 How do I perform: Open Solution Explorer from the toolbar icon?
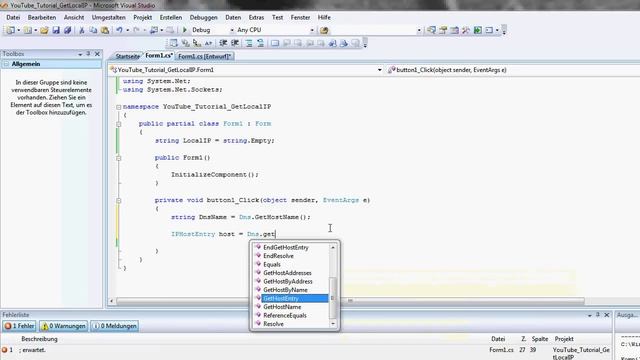pyautogui.click(x=431, y=30)
